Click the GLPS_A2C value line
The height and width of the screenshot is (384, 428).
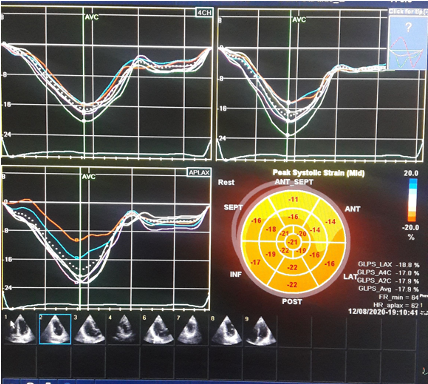coord(388,281)
